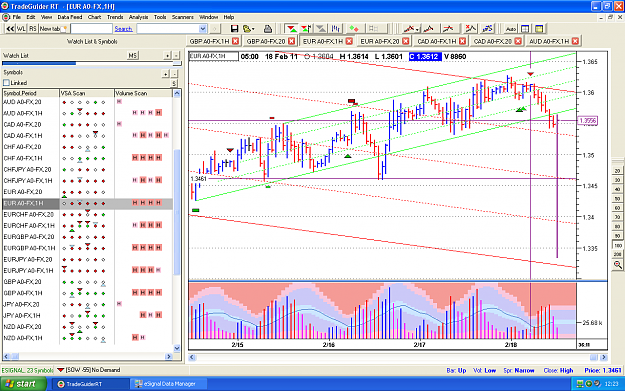Screen dimensions: 625x391
Task: Select the EURGBP A0-FX,20 symbol row
Action: point(87,237)
